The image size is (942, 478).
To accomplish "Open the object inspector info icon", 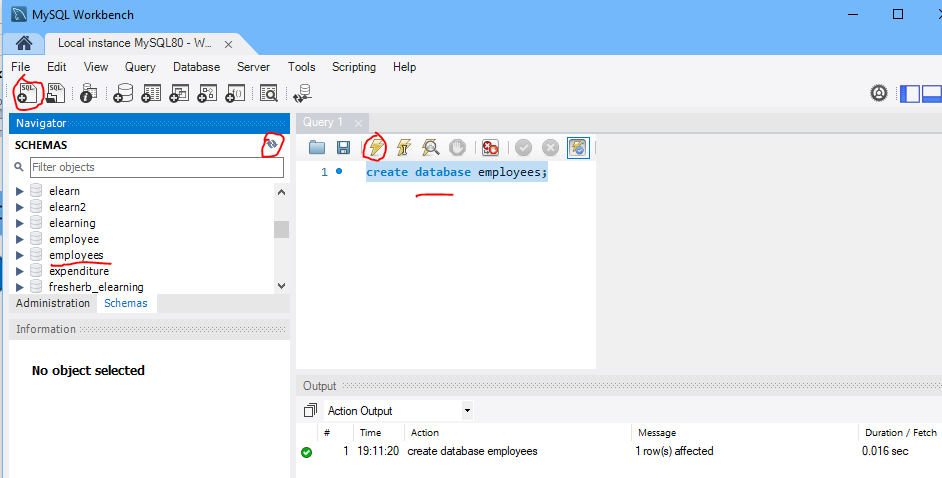I will pos(88,93).
